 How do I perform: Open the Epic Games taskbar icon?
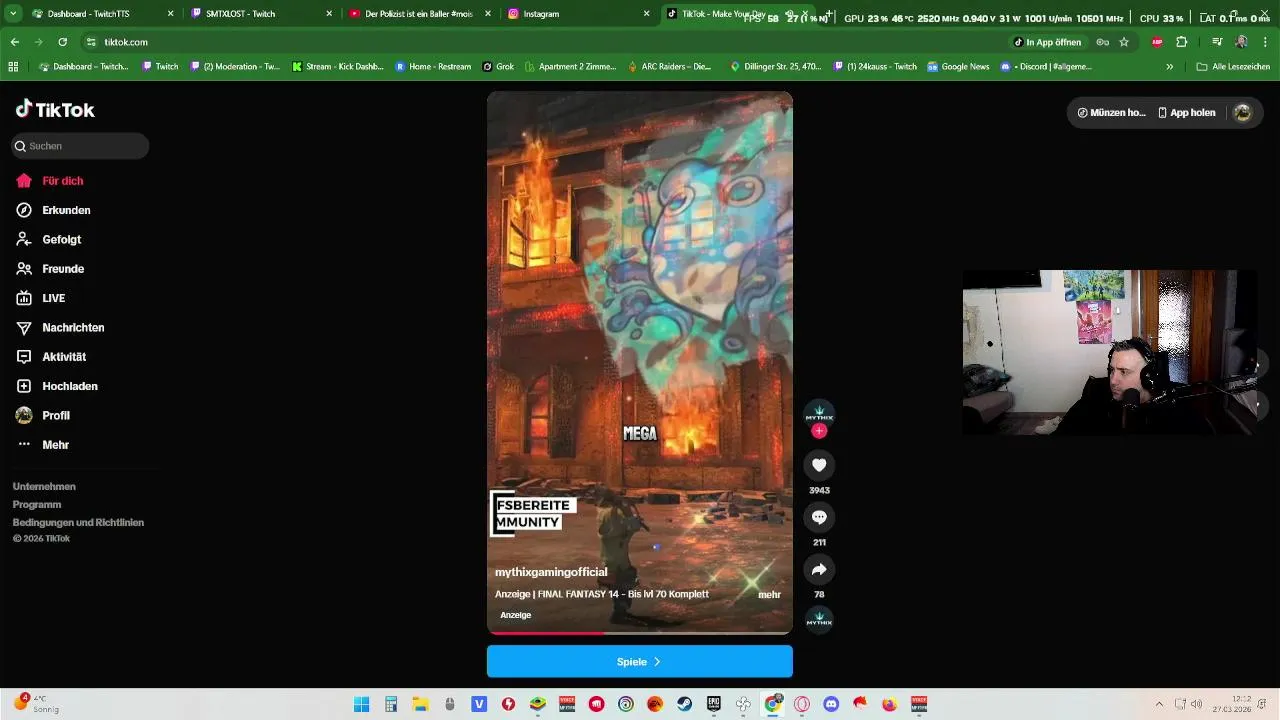[x=714, y=704]
